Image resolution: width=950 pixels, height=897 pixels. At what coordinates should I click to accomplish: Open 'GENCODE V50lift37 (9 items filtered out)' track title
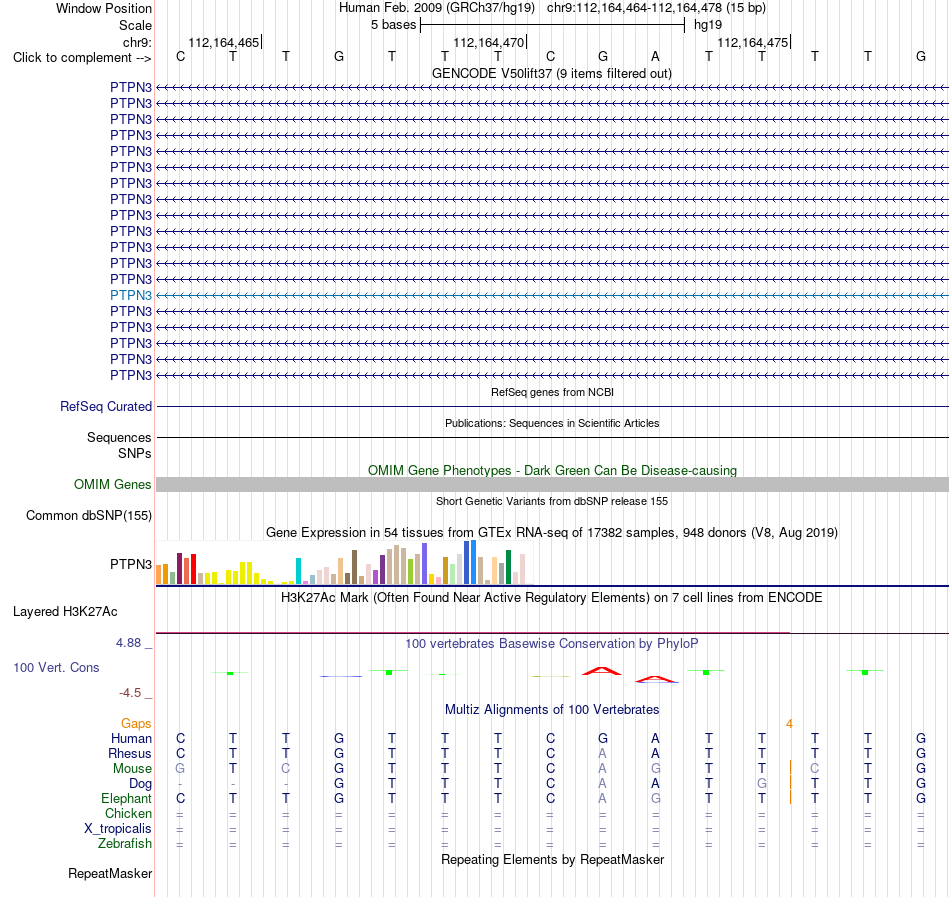551,73
